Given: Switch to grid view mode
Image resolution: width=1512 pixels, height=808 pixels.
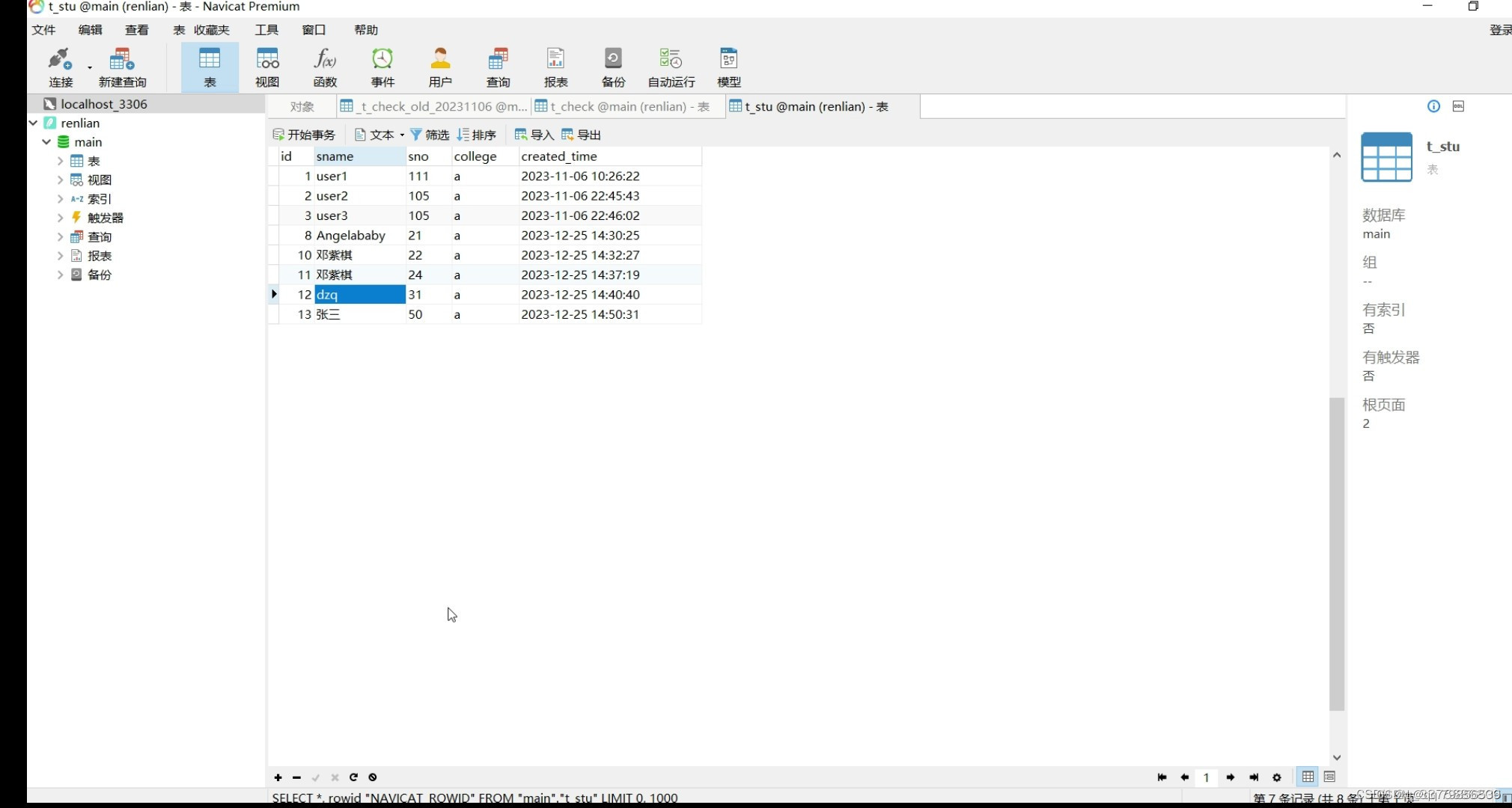Looking at the screenshot, I should tap(1308, 777).
